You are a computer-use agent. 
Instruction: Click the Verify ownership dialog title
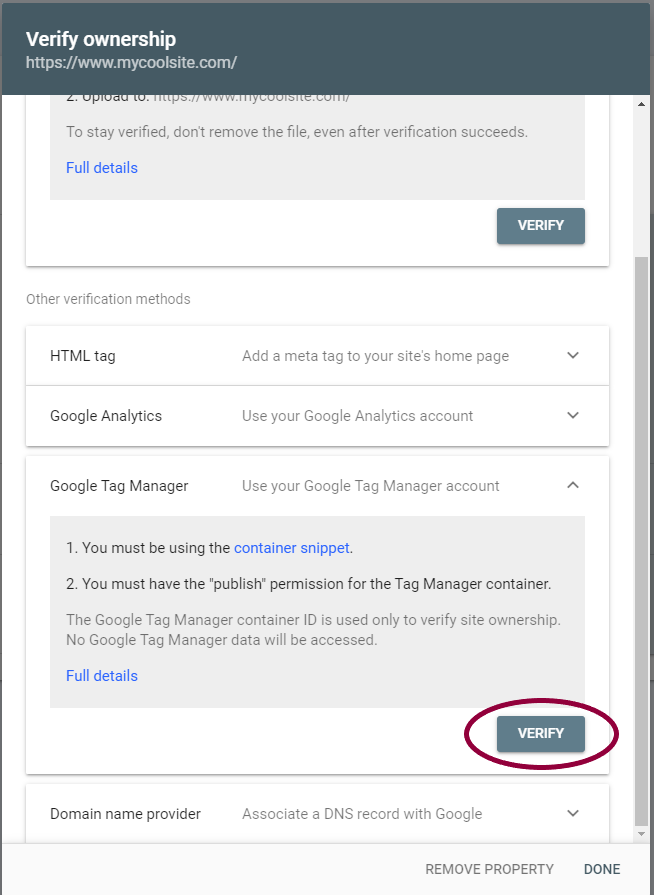[x=101, y=39]
